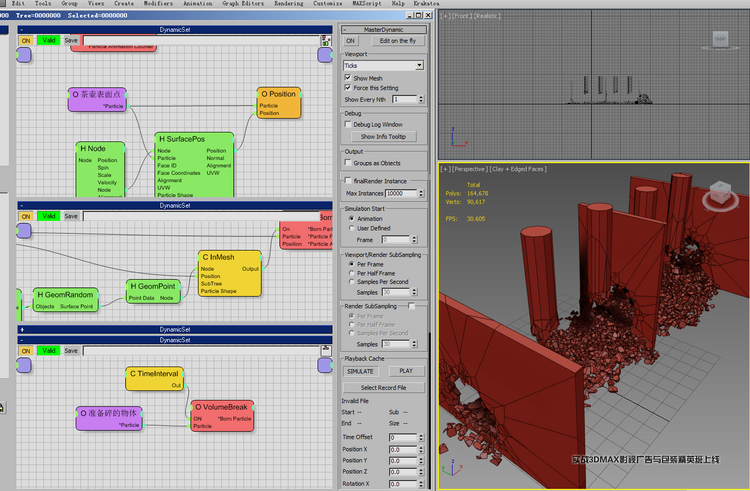Click output connector block of bottom DynamicSet
750x491 pixels.
pos(325,366)
